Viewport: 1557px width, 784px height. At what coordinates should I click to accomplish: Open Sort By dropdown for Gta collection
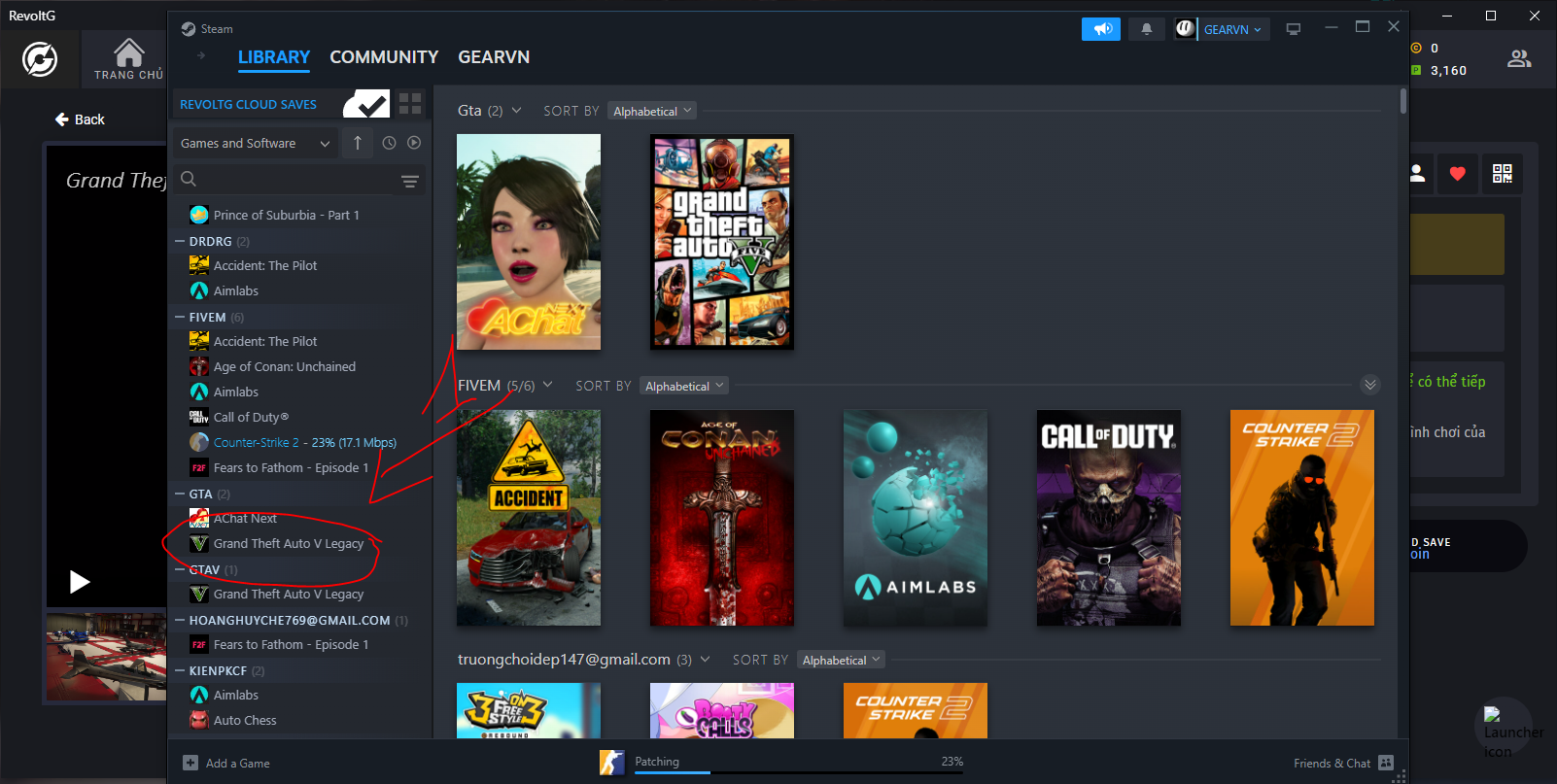coord(652,111)
